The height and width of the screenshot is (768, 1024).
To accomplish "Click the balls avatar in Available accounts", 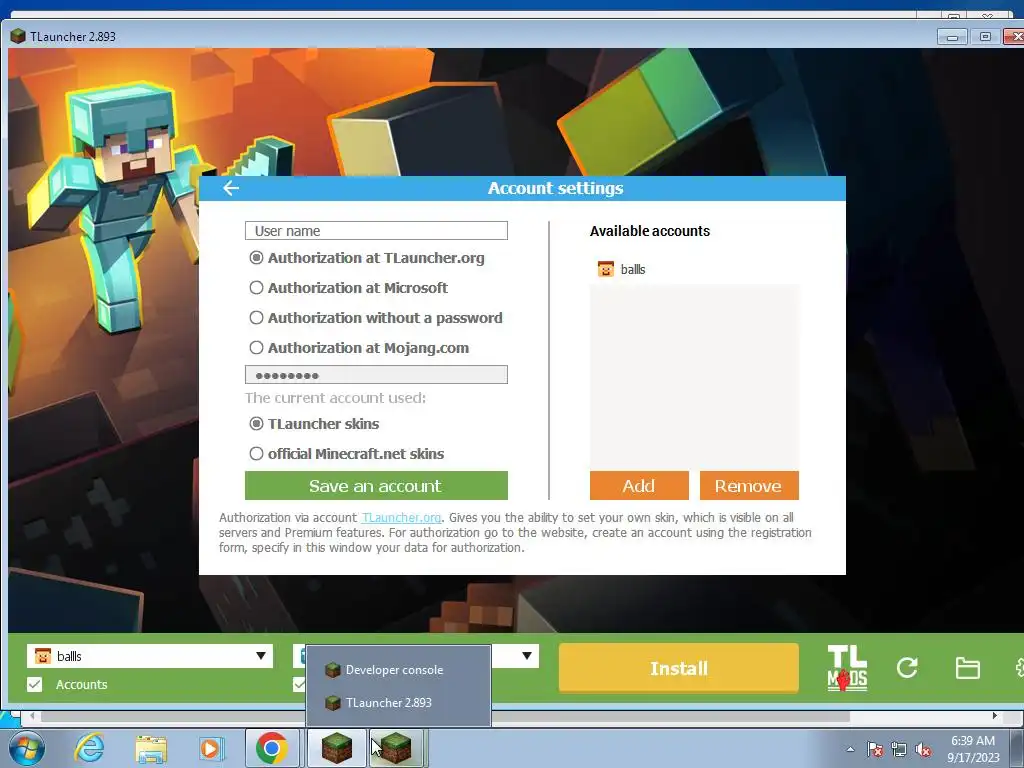I will (x=605, y=269).
